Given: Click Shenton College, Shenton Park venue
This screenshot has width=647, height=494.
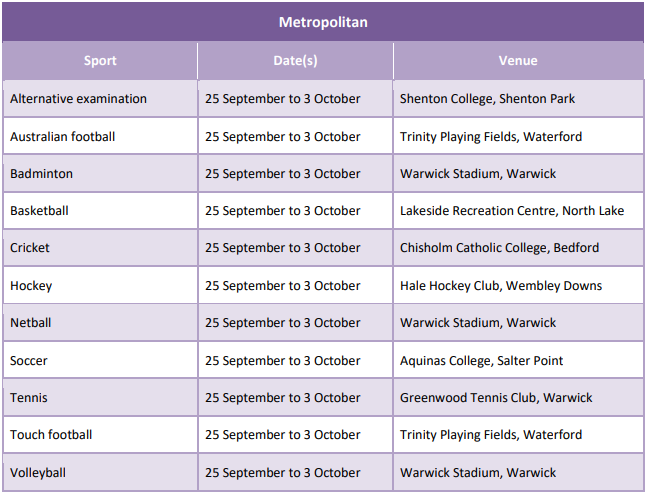Looking at the screenshot, I should (x=487, y=99).
